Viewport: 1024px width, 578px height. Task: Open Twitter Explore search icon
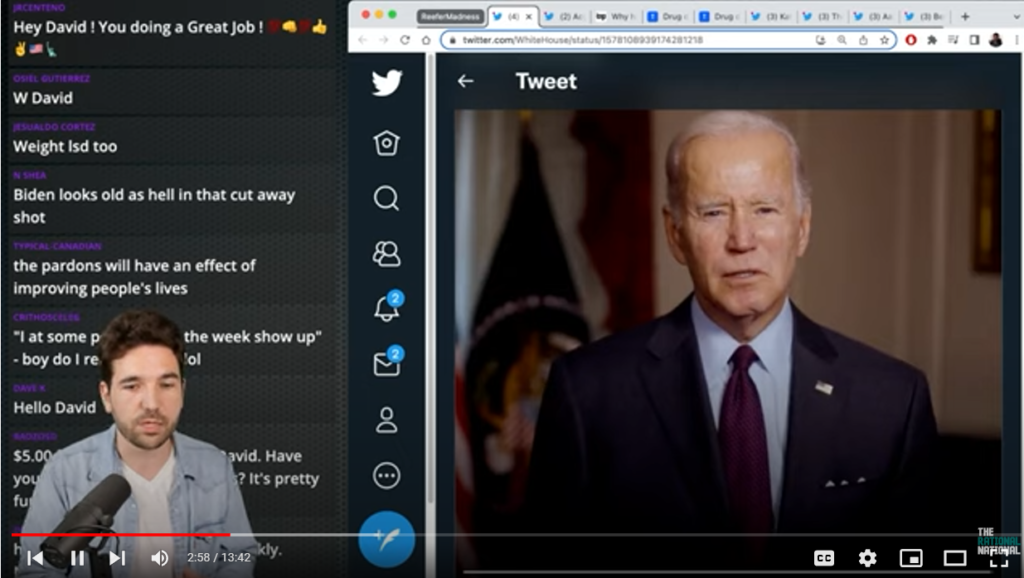coord(387,198)
